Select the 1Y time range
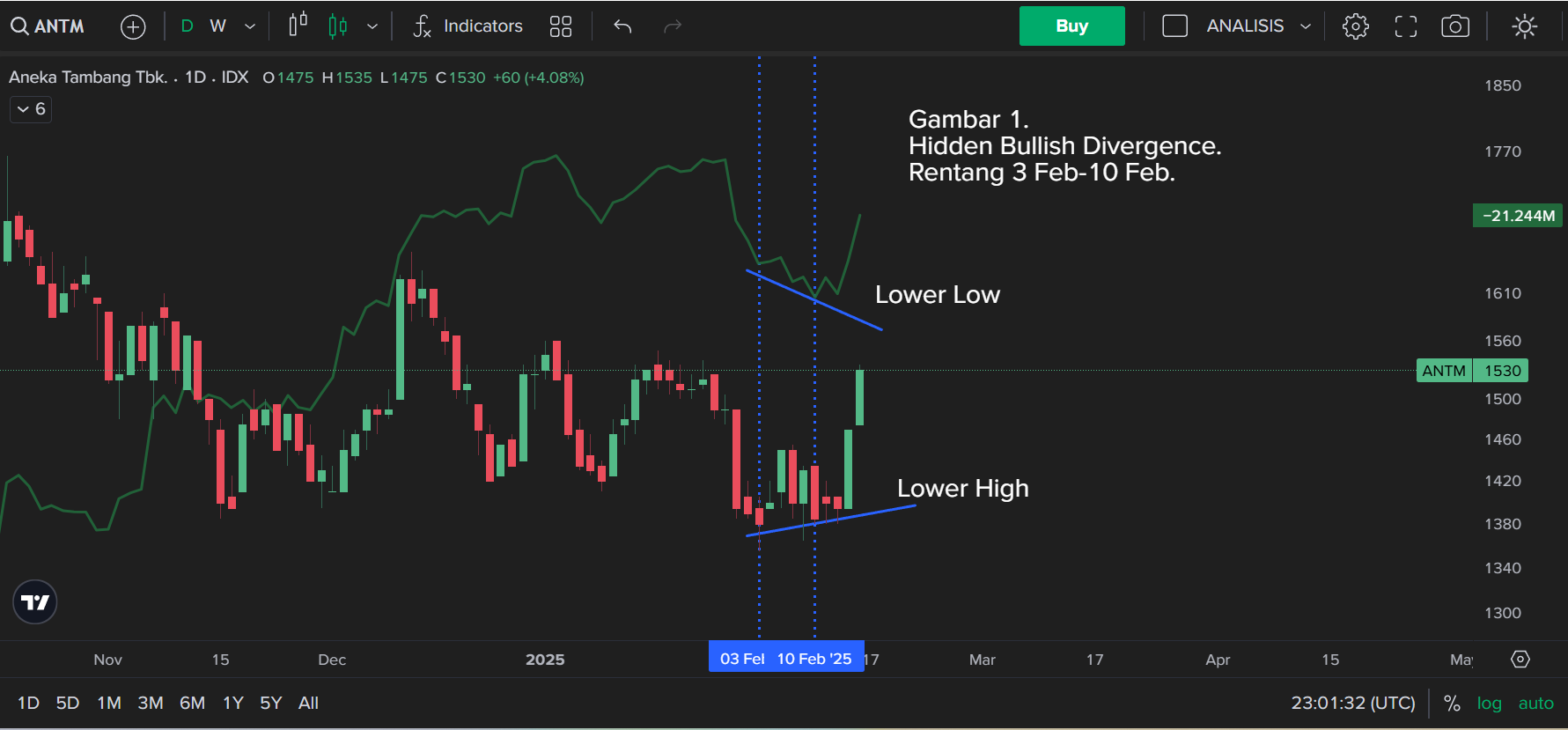Viewport: 1568px width, 730px height. (x=232, y=703)
